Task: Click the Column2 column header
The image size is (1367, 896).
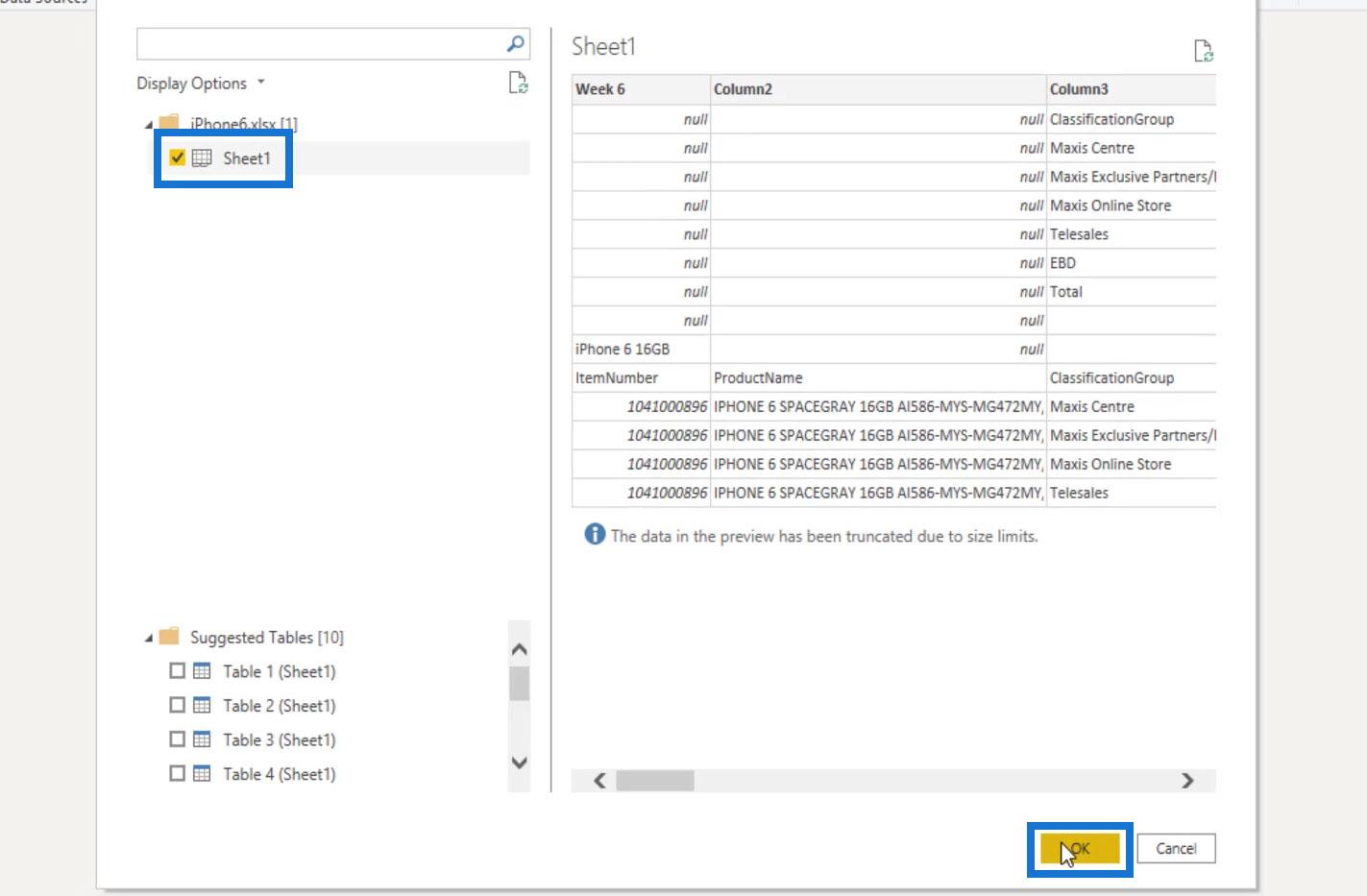Action: click(x=878, y=89)
